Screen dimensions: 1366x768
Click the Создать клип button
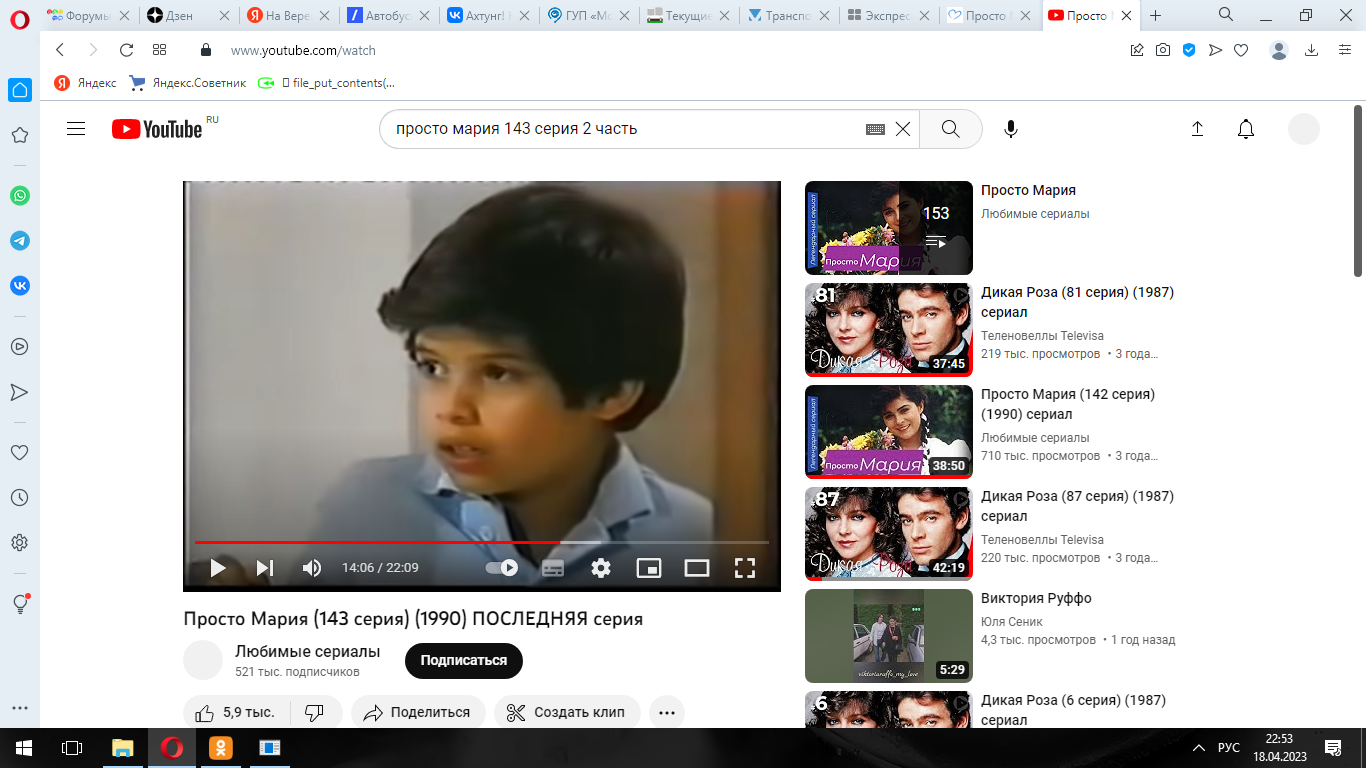point(567,712)
